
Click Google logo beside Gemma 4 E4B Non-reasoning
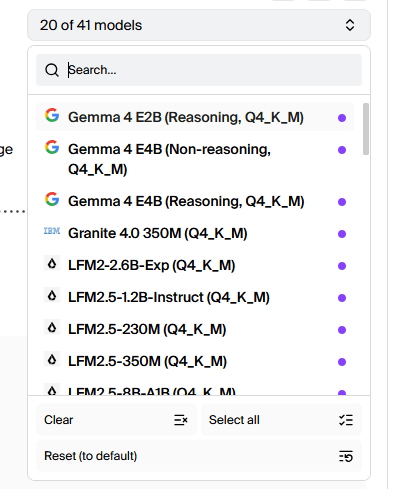point(52,147)
